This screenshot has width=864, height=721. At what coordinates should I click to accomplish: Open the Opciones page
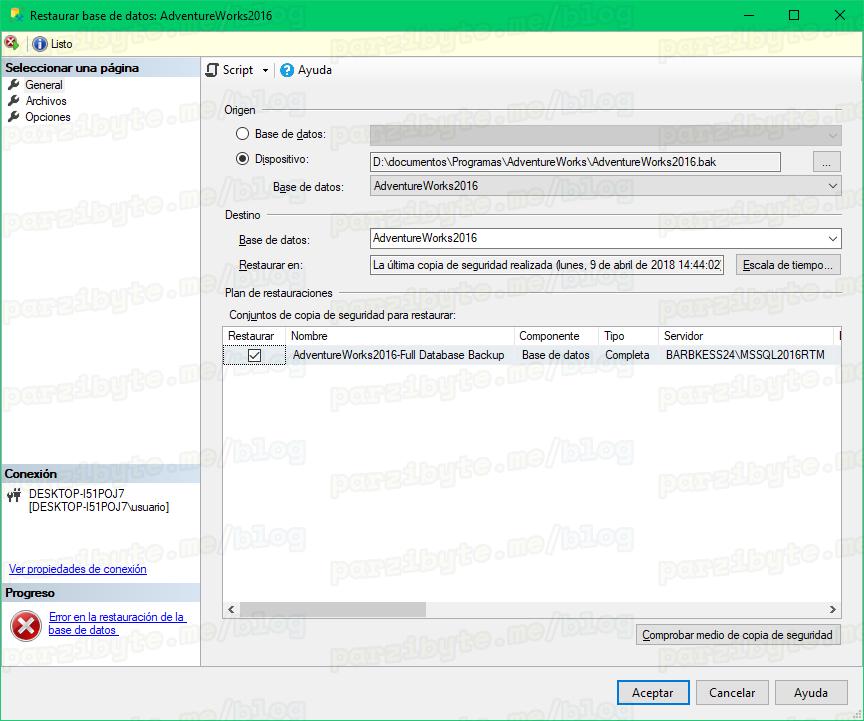click(47, 117)
